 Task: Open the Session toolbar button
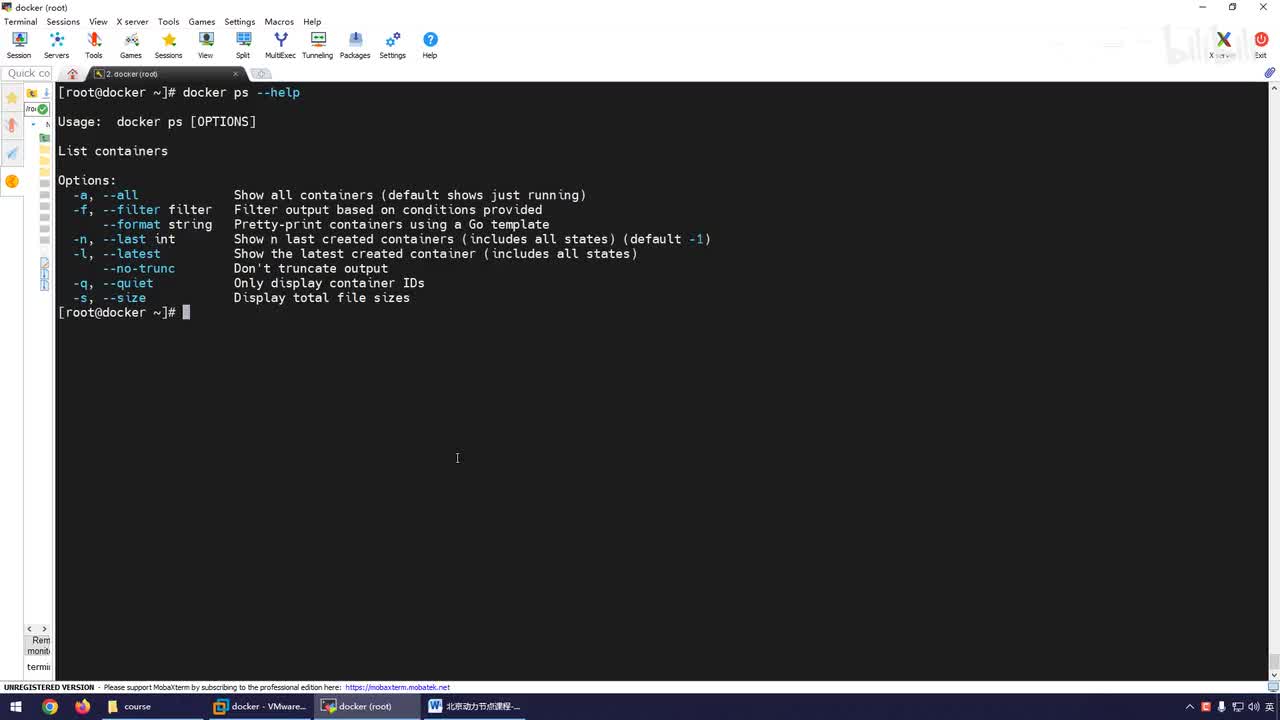tap(19, 45)
